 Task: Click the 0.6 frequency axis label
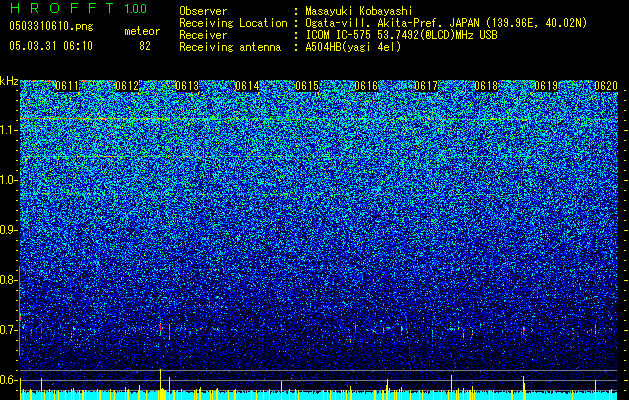8,380
